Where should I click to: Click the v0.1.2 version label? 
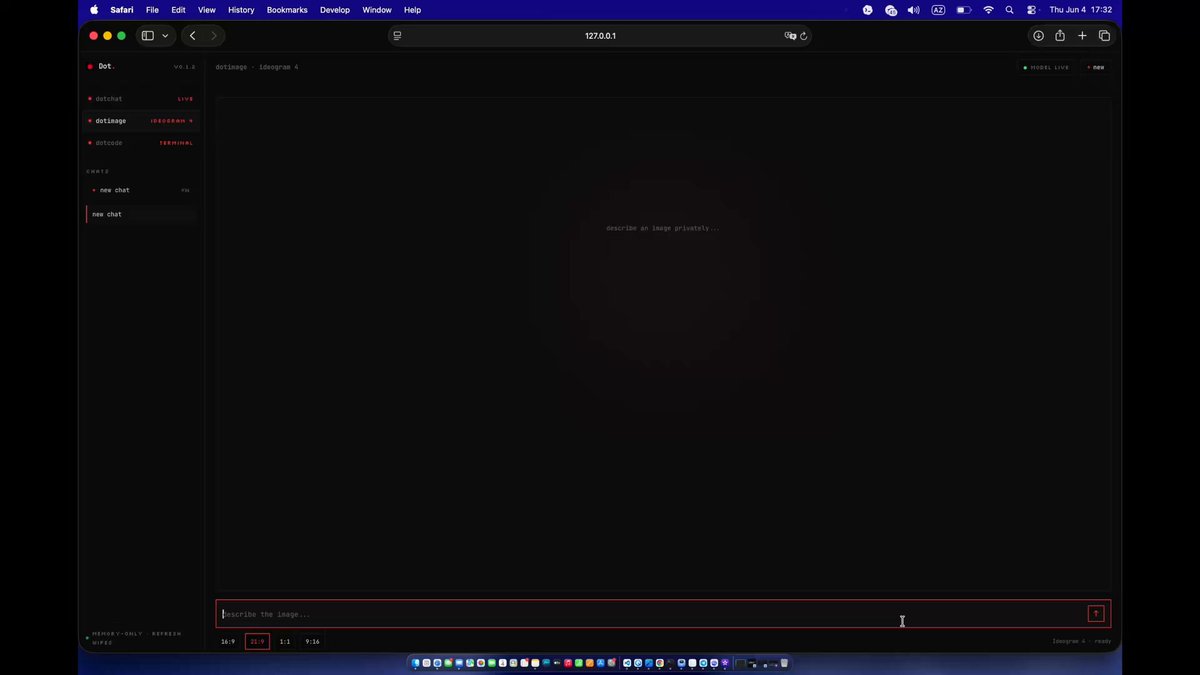(184, 67)
